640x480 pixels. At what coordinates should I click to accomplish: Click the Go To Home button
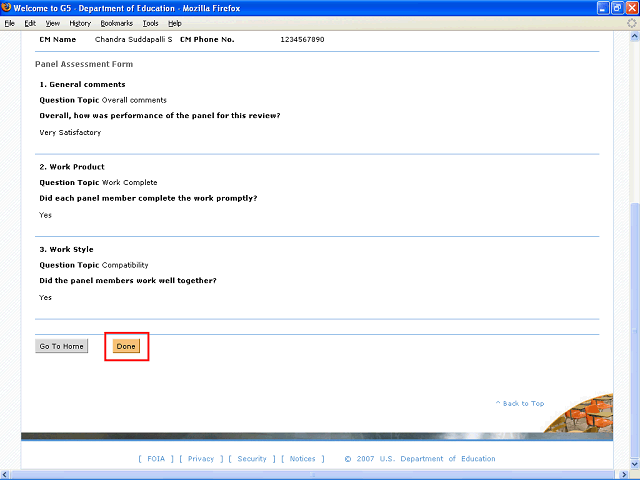pyautogui.click(x=62, y=346)
